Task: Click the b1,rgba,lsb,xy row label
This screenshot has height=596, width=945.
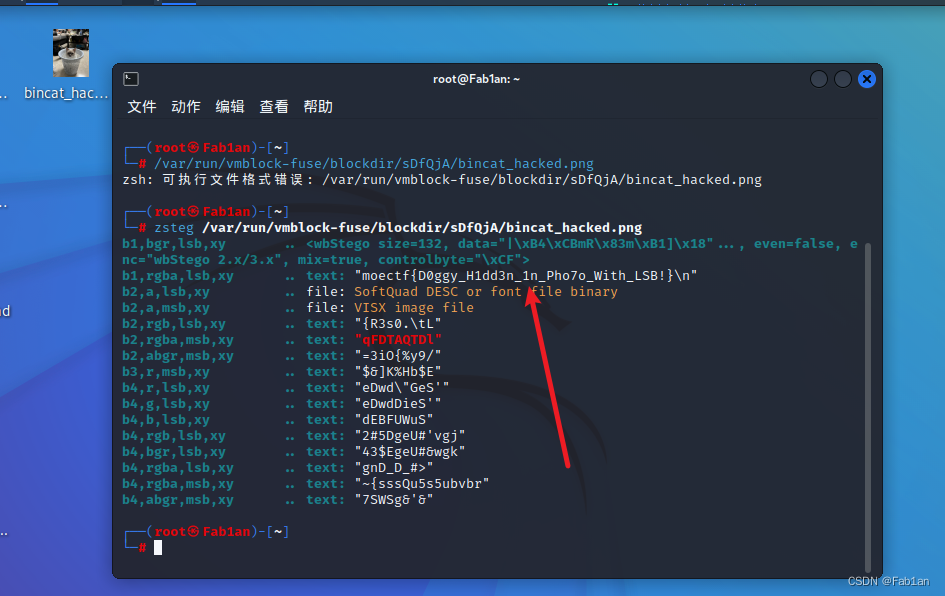Action: [x=178, y=276]
